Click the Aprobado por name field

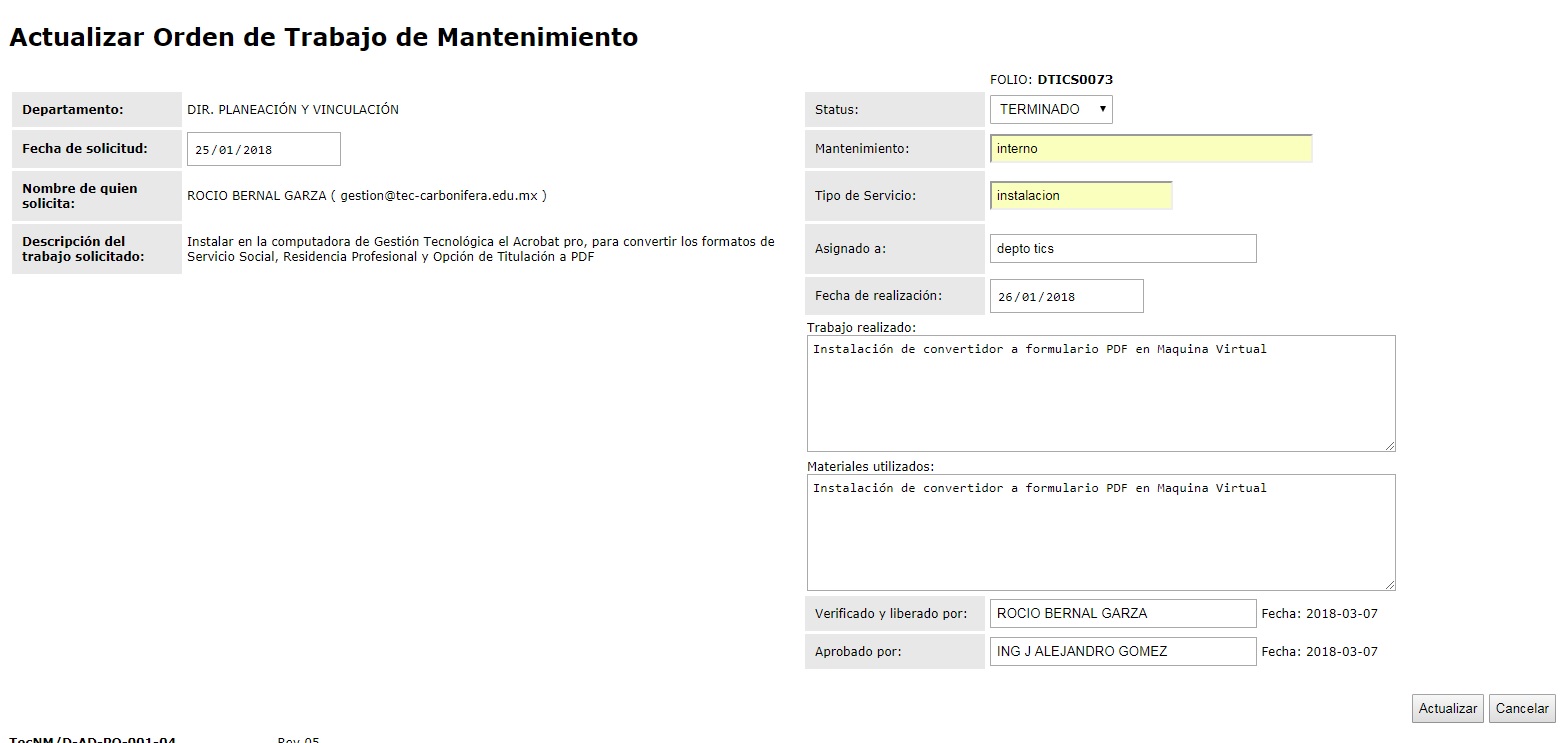pos(1122,651)
